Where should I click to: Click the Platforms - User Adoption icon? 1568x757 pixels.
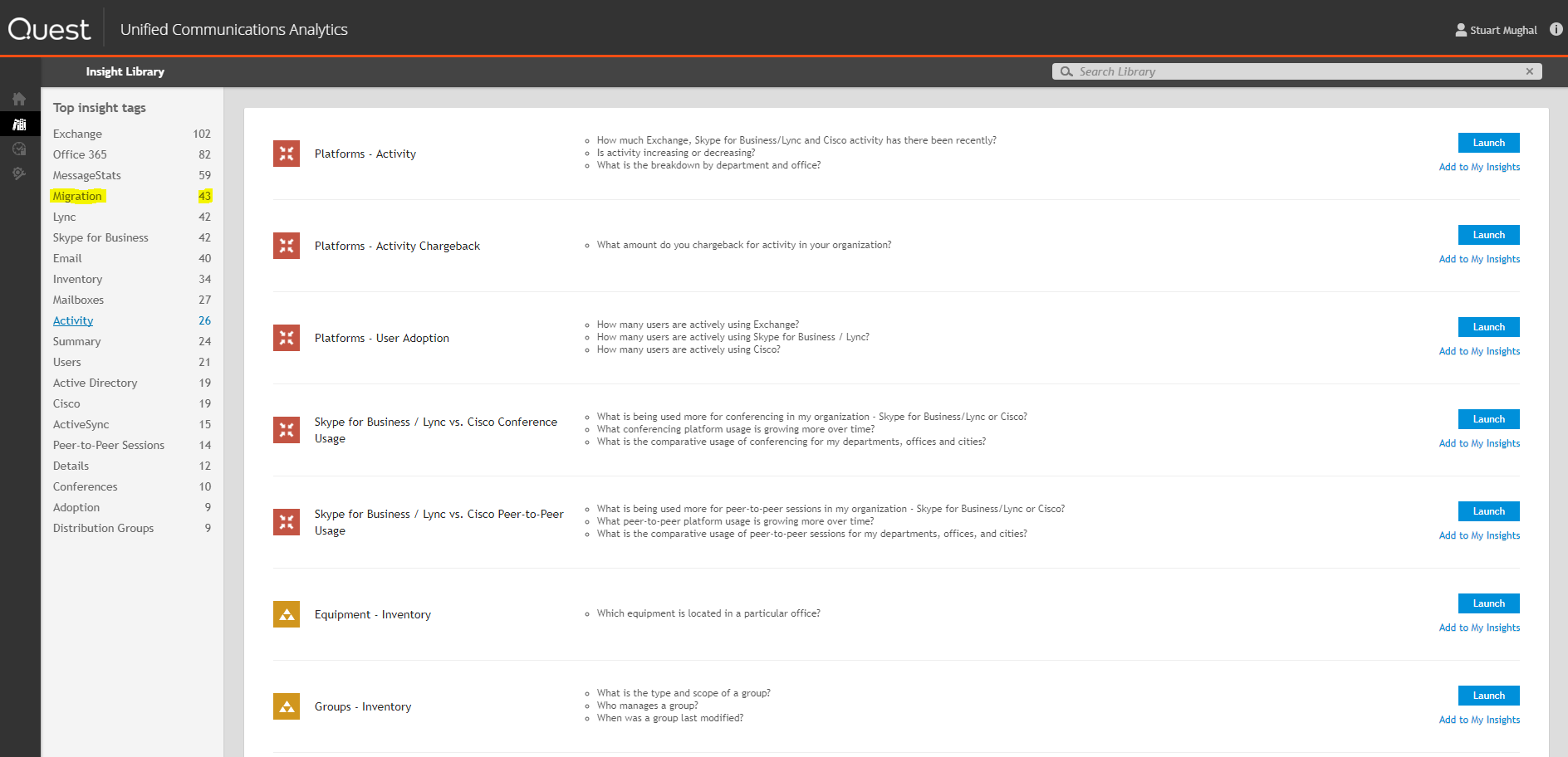point(287,338)
